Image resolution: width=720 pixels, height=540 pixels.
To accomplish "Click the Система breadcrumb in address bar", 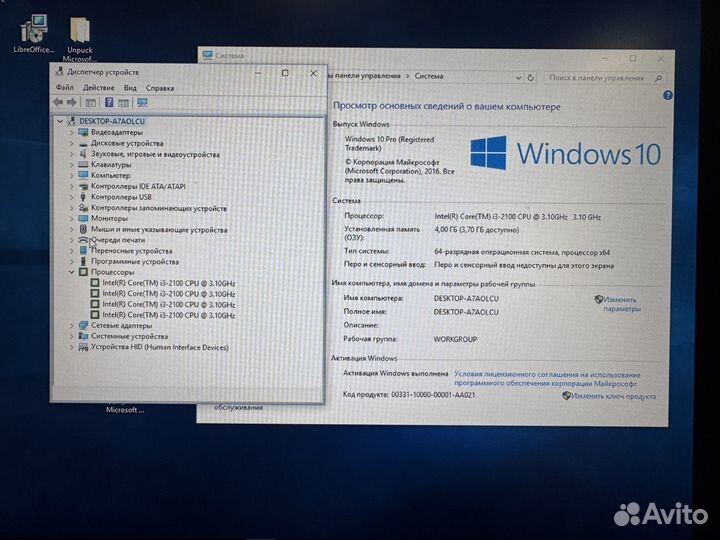I will (x=428, y=76).
